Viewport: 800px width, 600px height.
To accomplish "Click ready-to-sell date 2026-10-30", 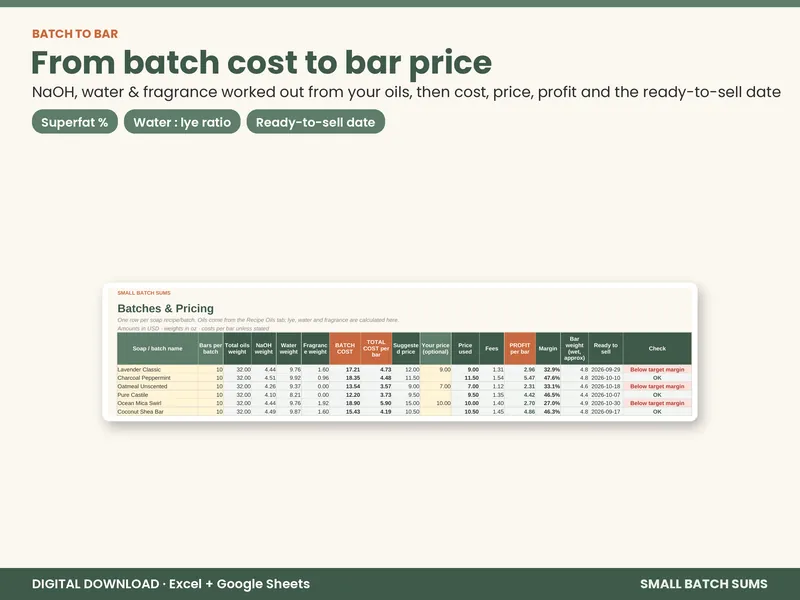I will coord(606,403).
